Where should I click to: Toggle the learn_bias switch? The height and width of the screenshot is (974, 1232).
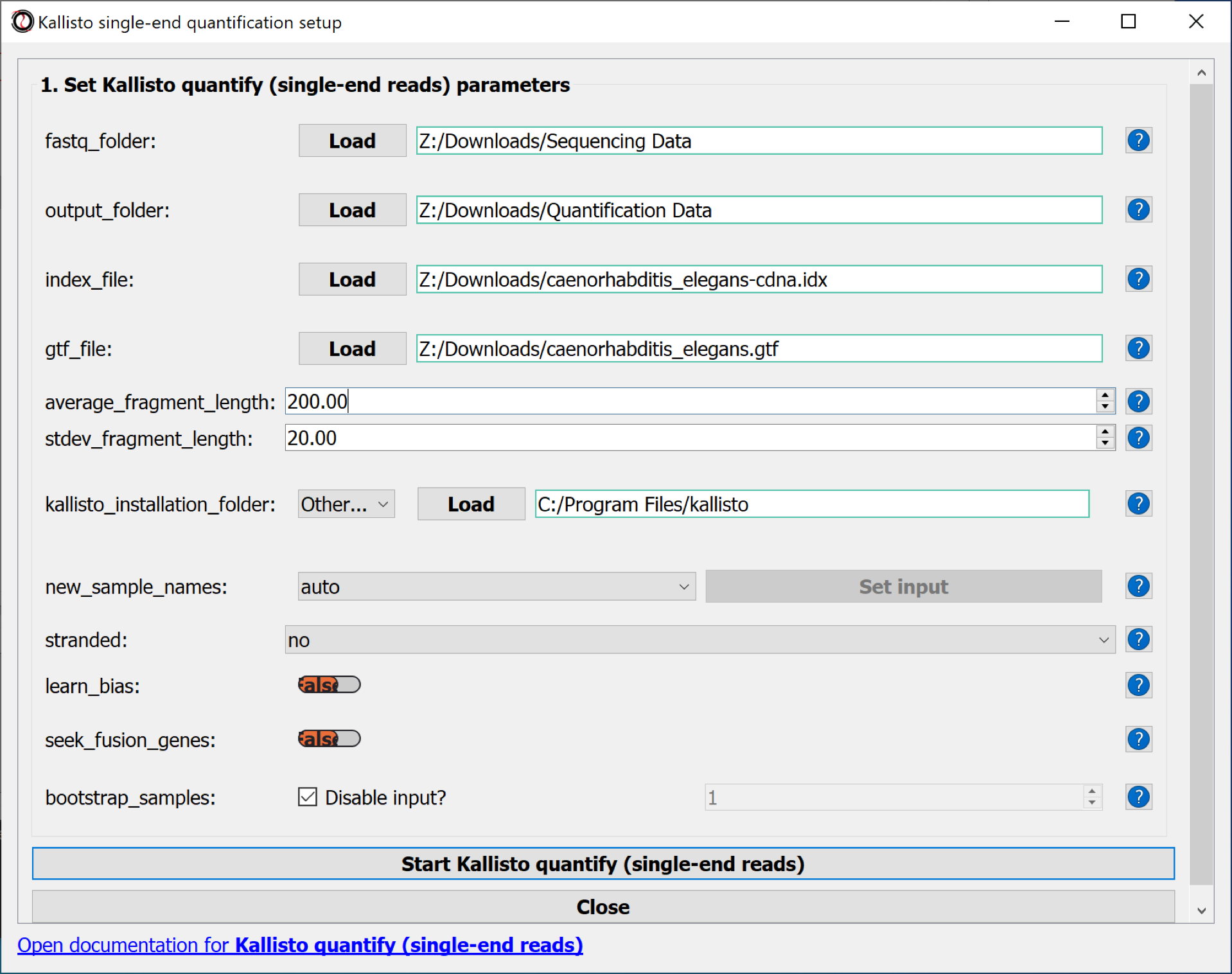[x=329, y=685]
